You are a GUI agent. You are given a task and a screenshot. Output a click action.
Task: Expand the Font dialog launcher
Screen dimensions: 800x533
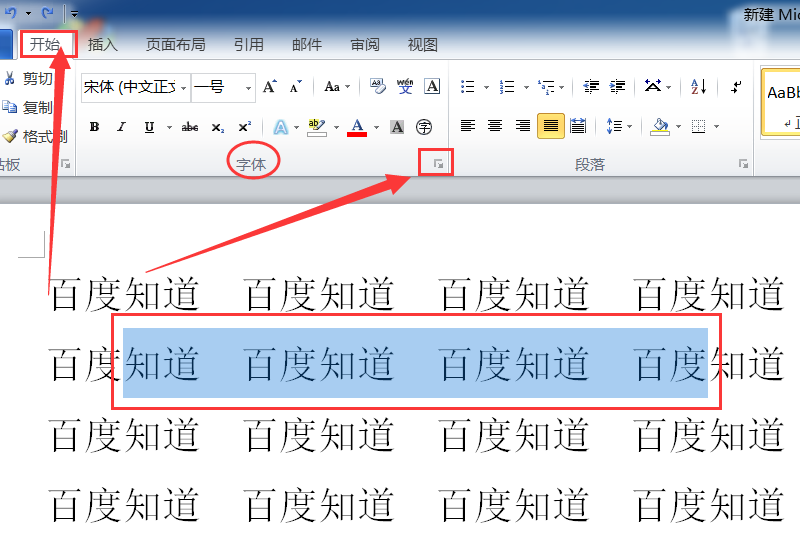(x=438, y=164)
